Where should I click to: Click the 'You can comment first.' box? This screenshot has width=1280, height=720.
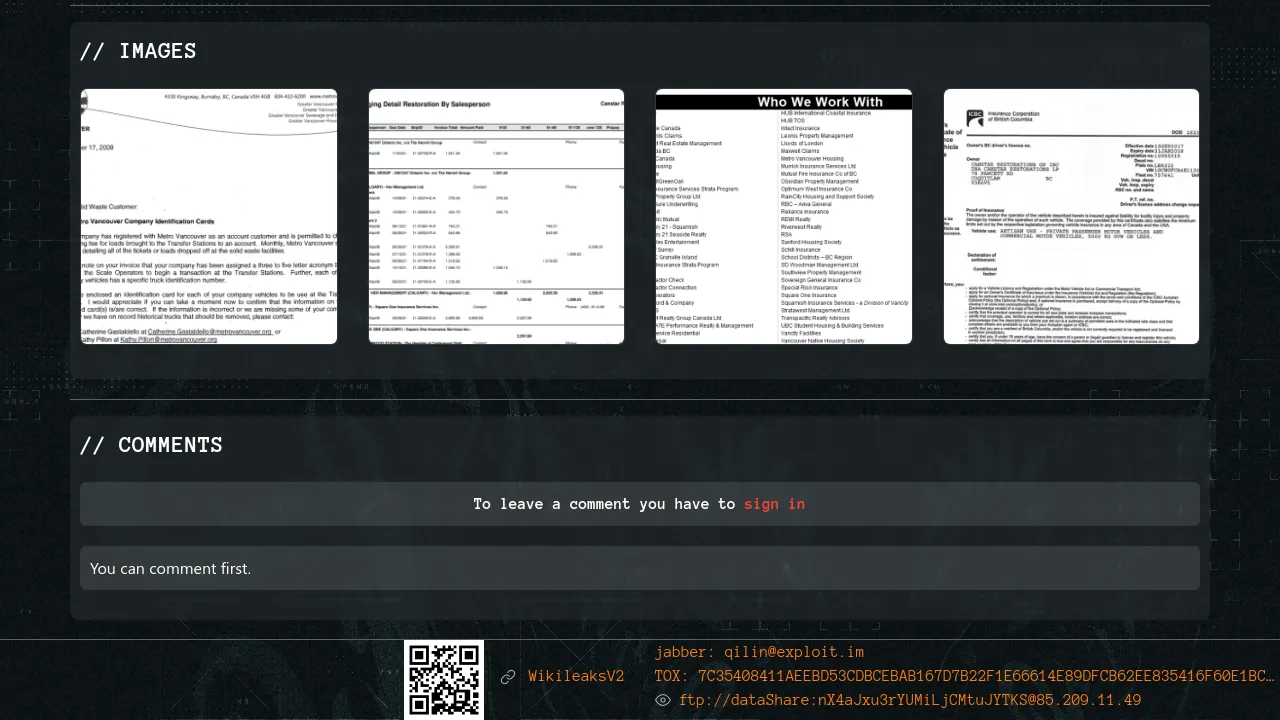tap(640, 568)
